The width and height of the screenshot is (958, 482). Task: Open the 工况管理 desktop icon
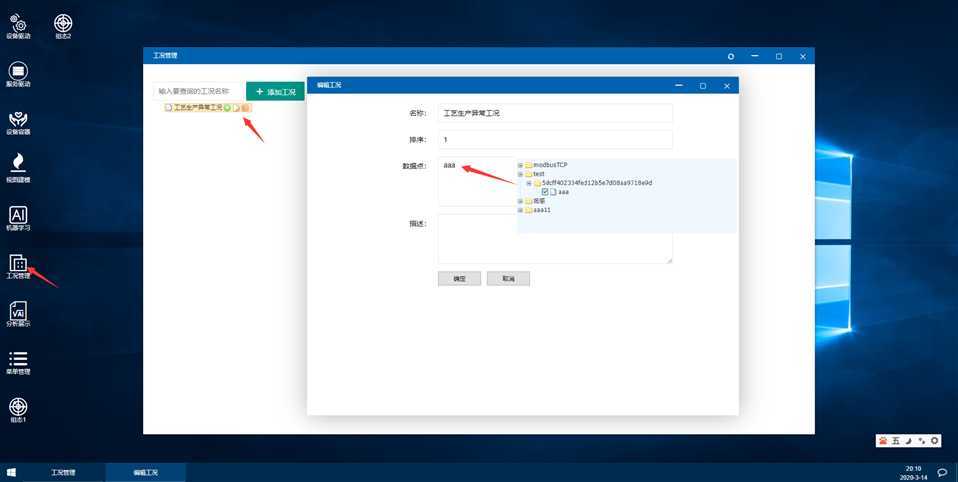tap(18, 266)
